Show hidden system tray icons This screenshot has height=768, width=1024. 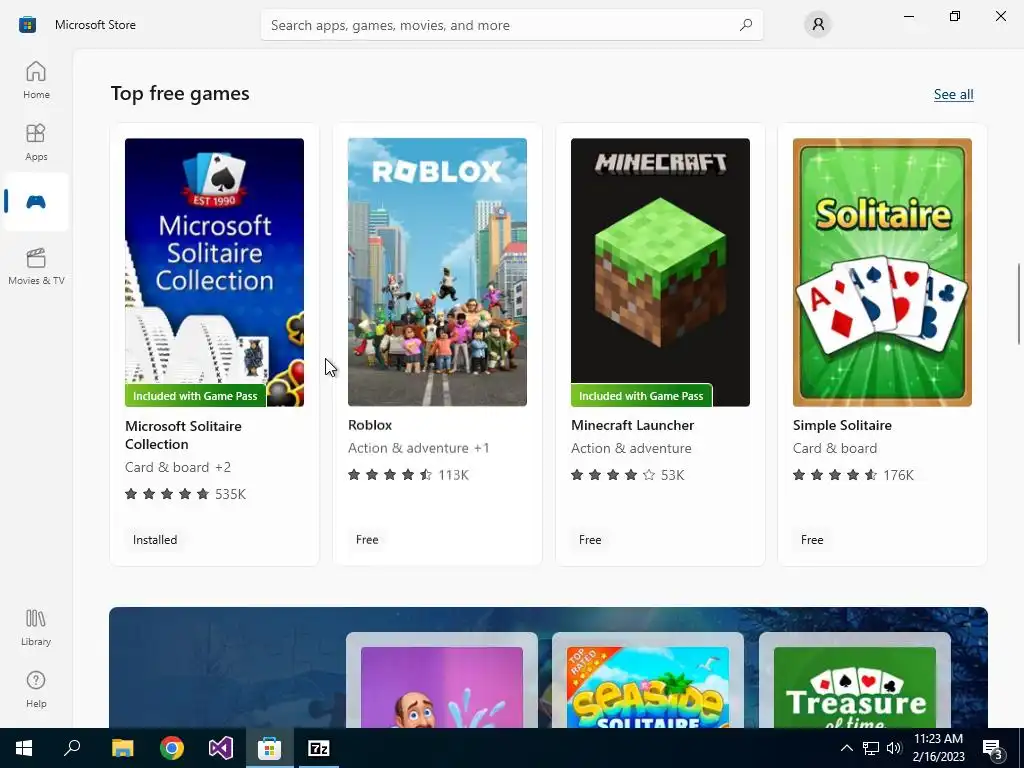pos(846,748)
